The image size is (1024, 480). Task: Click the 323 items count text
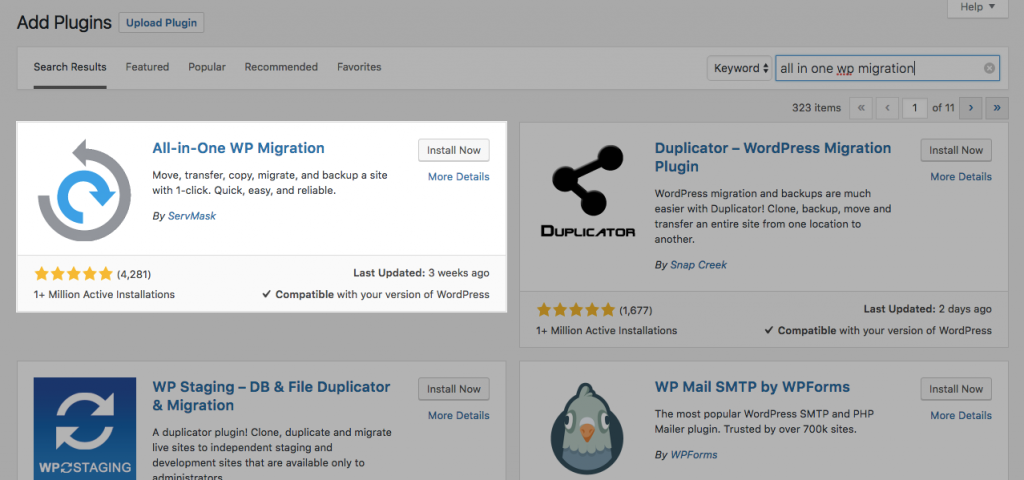coord(816,108)
